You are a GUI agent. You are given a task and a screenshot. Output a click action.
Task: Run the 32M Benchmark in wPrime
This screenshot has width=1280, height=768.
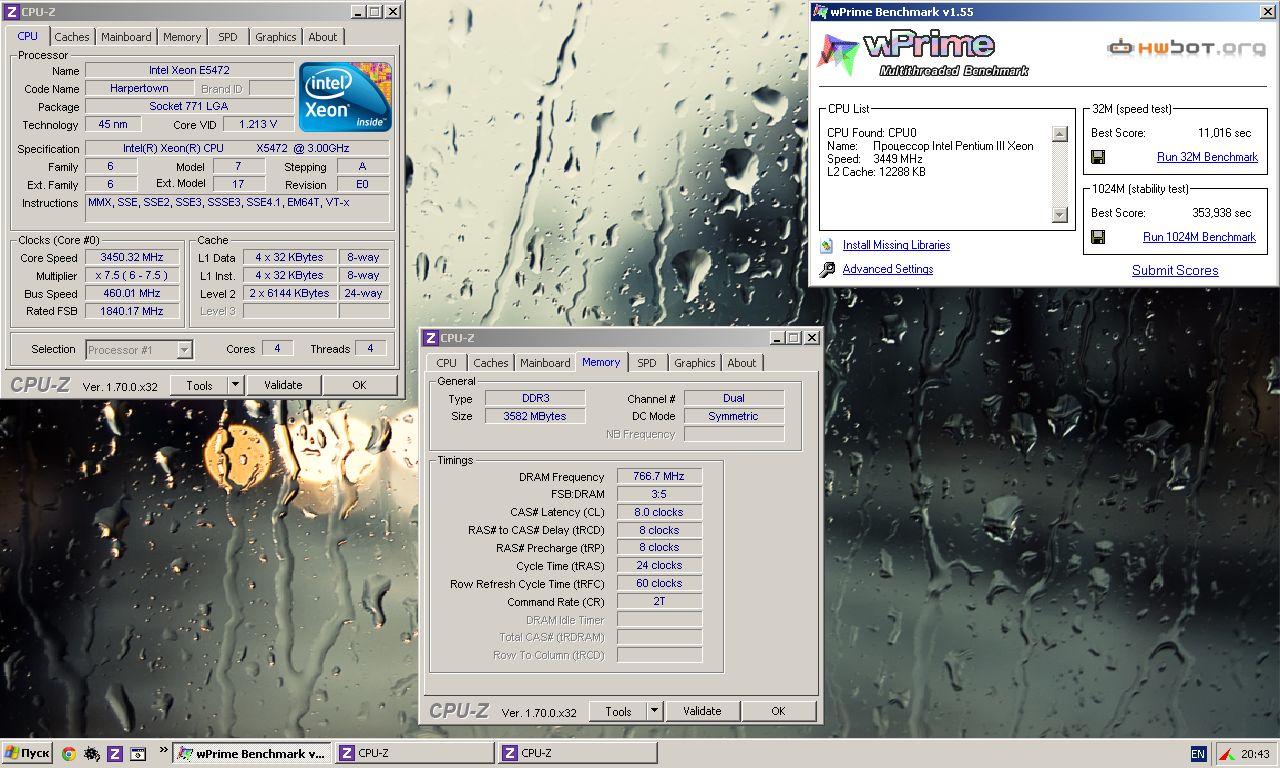pos(1207,157)
